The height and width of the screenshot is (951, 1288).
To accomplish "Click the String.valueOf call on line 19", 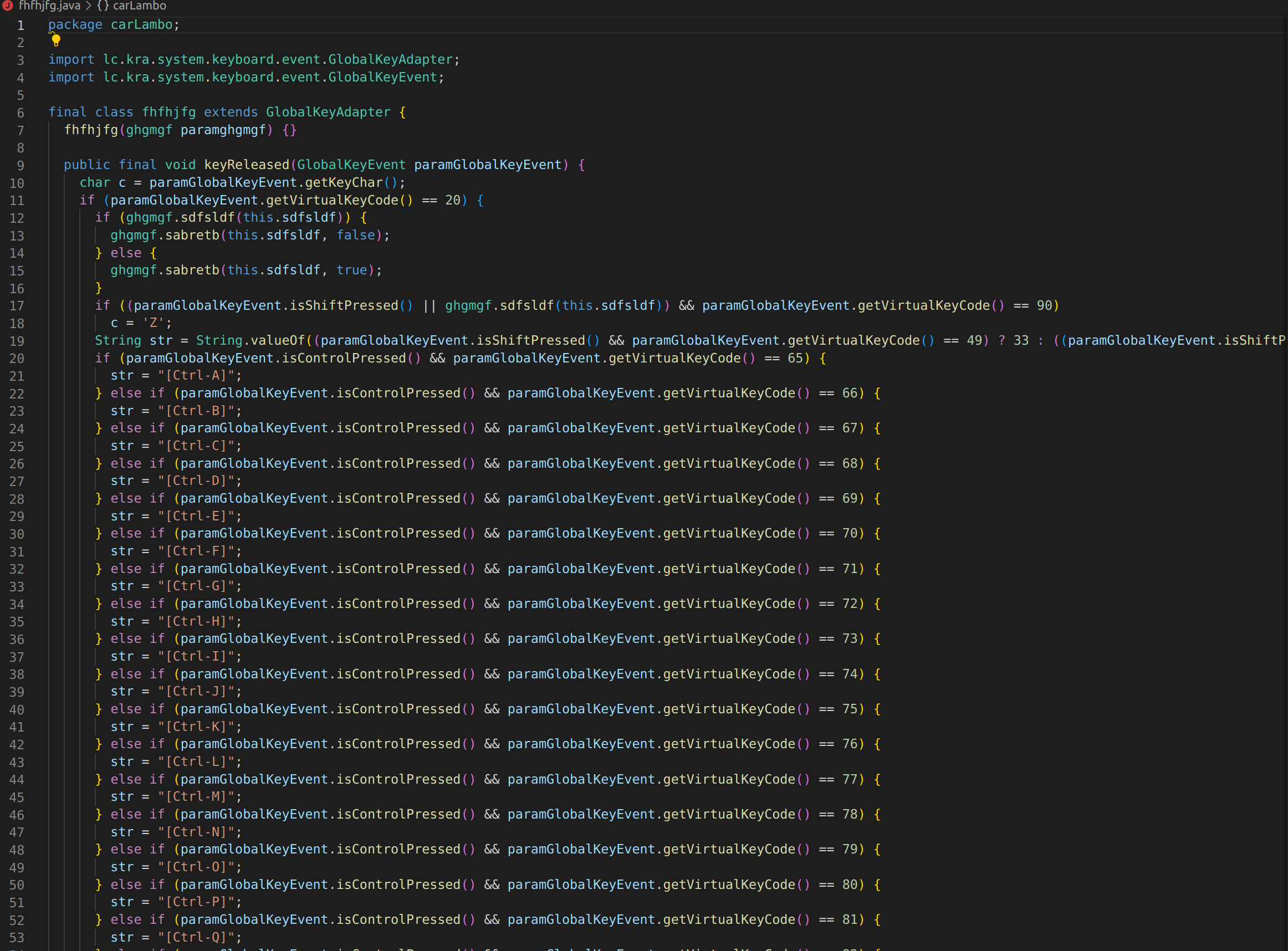I will tap(277, 341).
